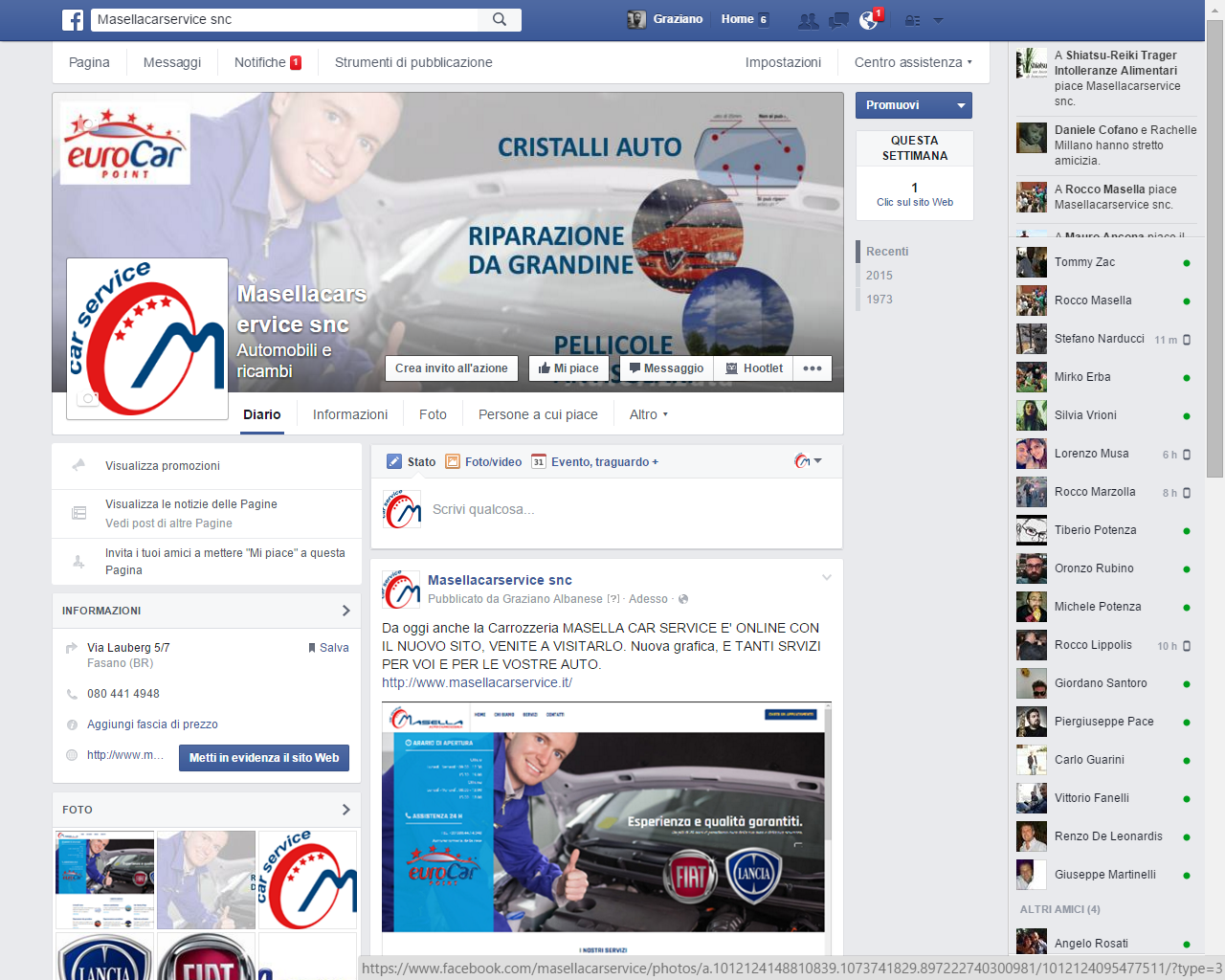Open post-as identity selector in composer
This screenshot has width=1225, height=980.
(x=809, y=461)
